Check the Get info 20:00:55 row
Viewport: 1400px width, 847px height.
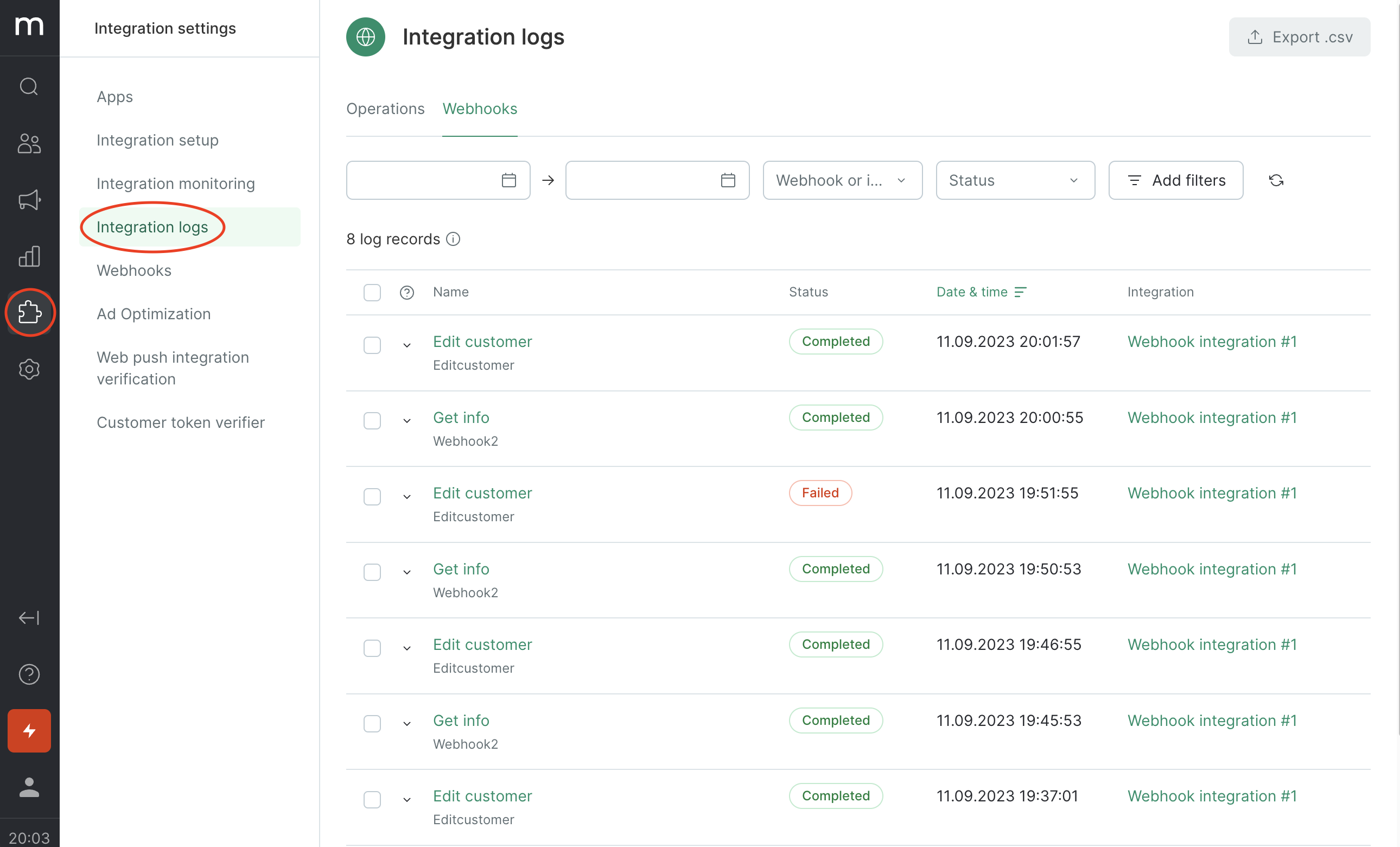point(372,421)
